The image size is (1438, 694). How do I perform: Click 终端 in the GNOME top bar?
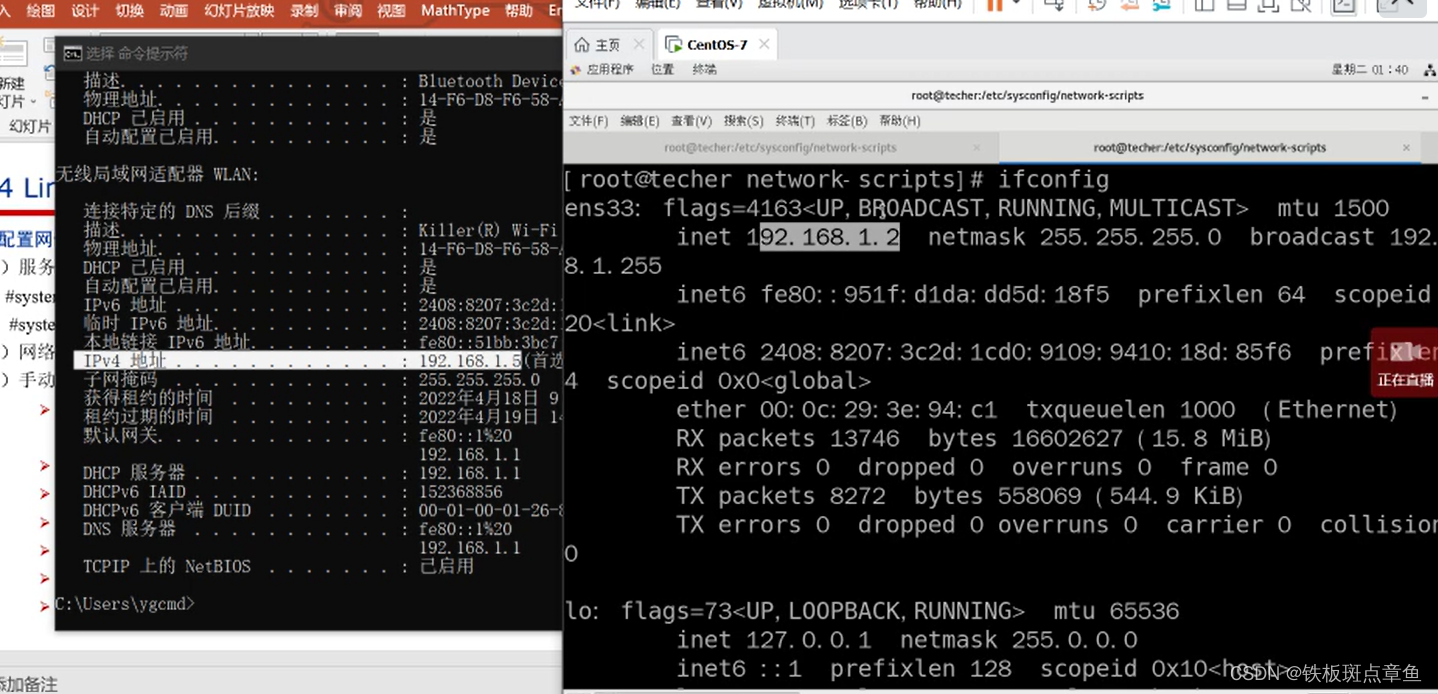(704, 70)
